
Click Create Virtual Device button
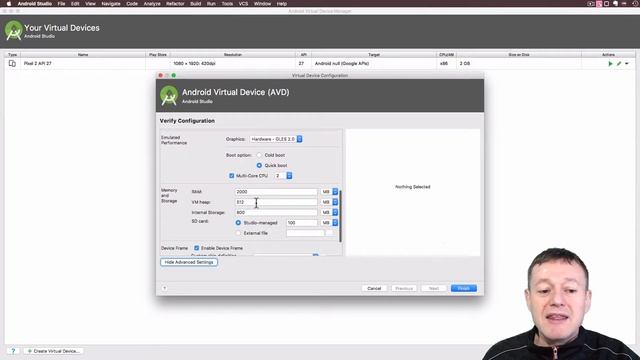click(53, 351)
